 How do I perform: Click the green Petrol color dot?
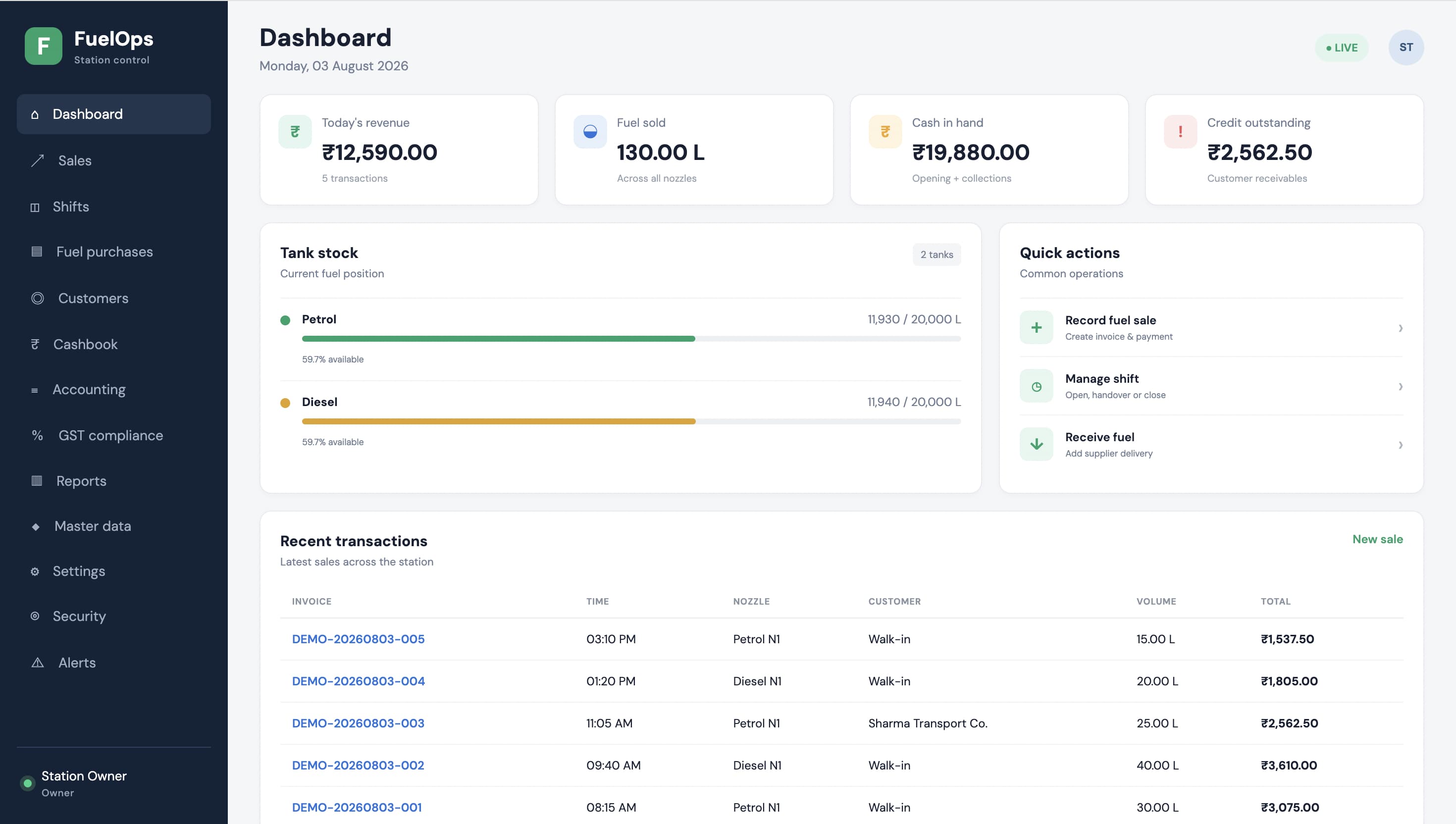click(x=285, y=320)
